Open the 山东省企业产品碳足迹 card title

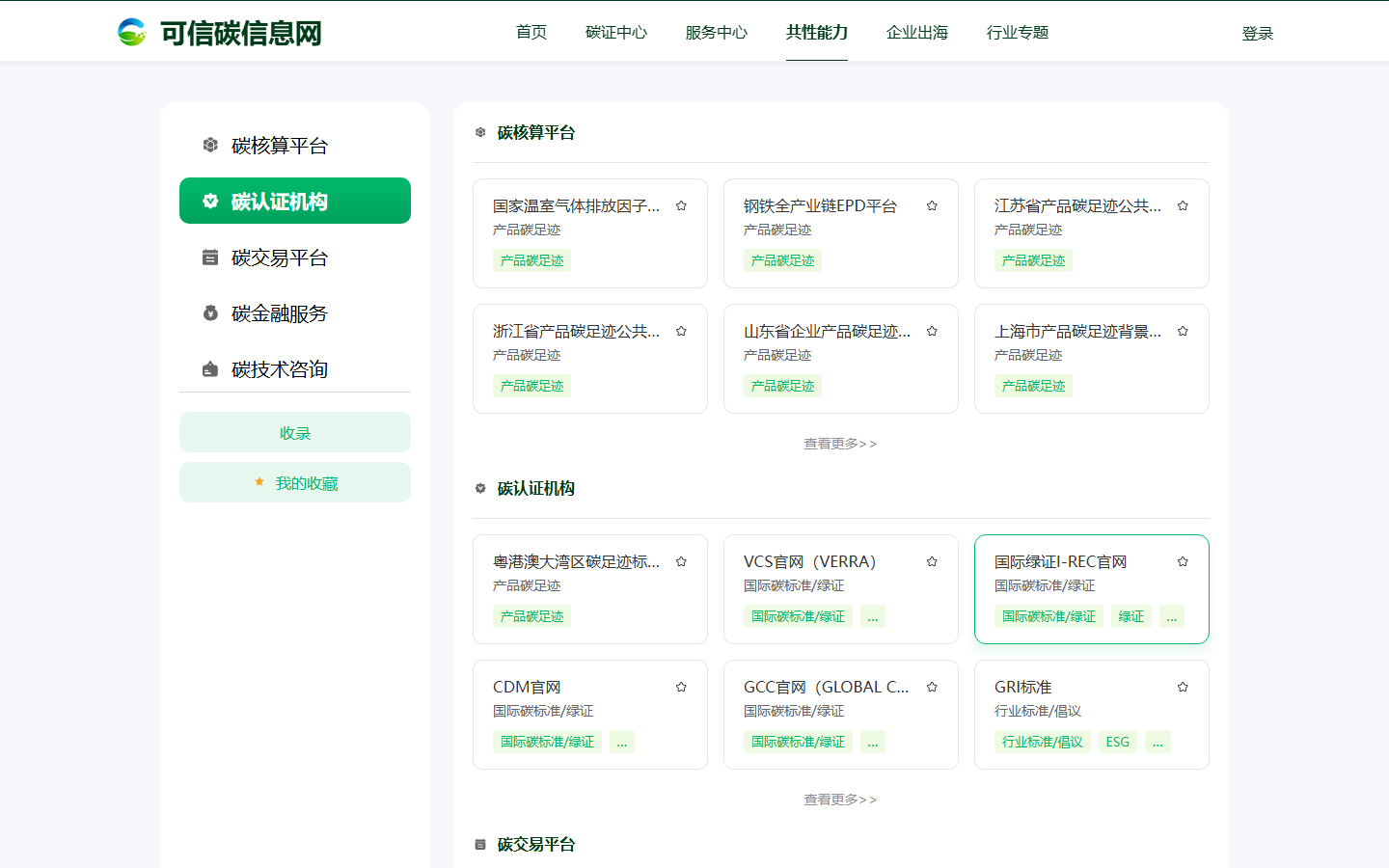(828, 331)
